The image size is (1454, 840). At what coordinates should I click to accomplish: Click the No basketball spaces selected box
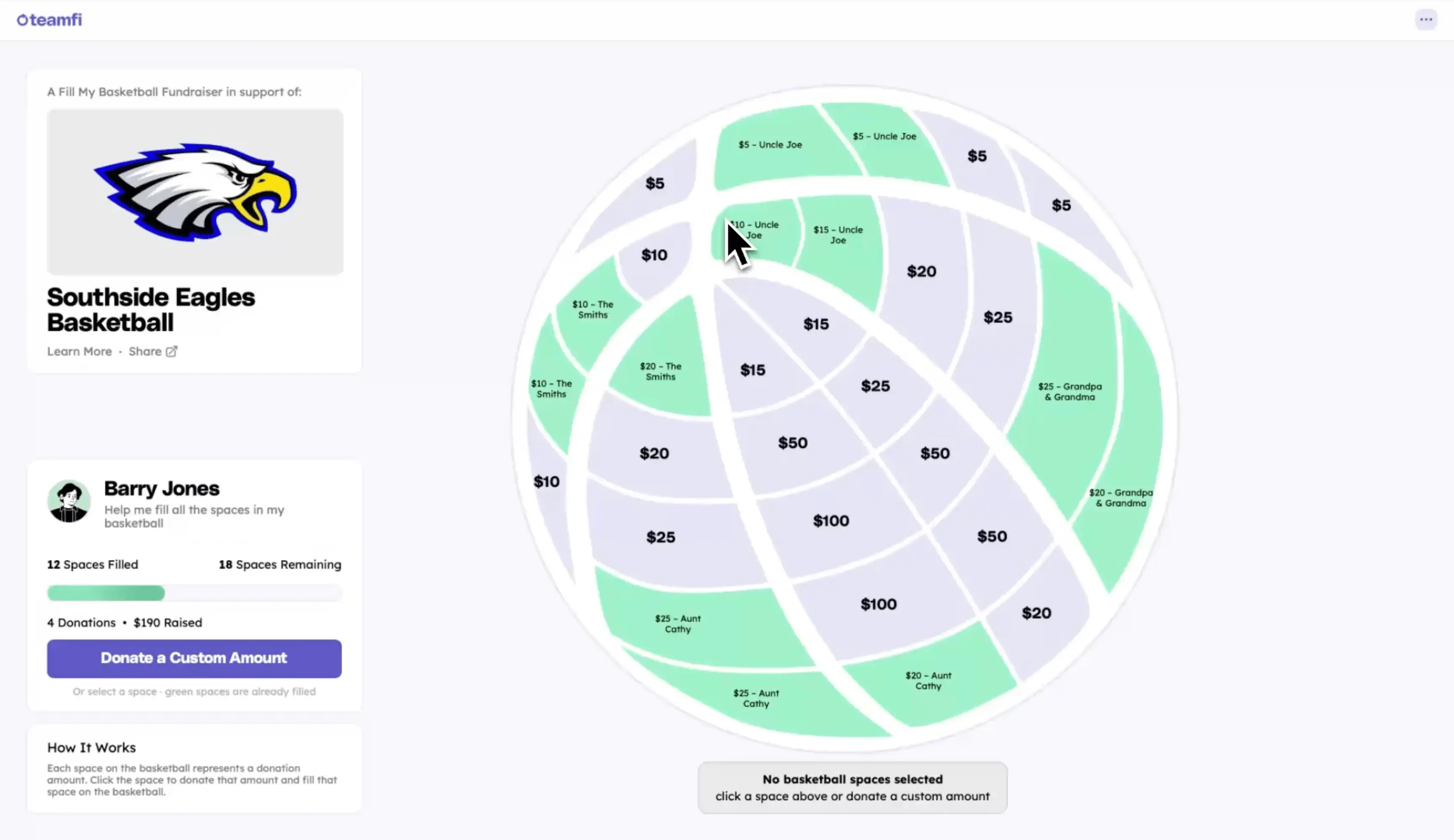tap(852, 787)
